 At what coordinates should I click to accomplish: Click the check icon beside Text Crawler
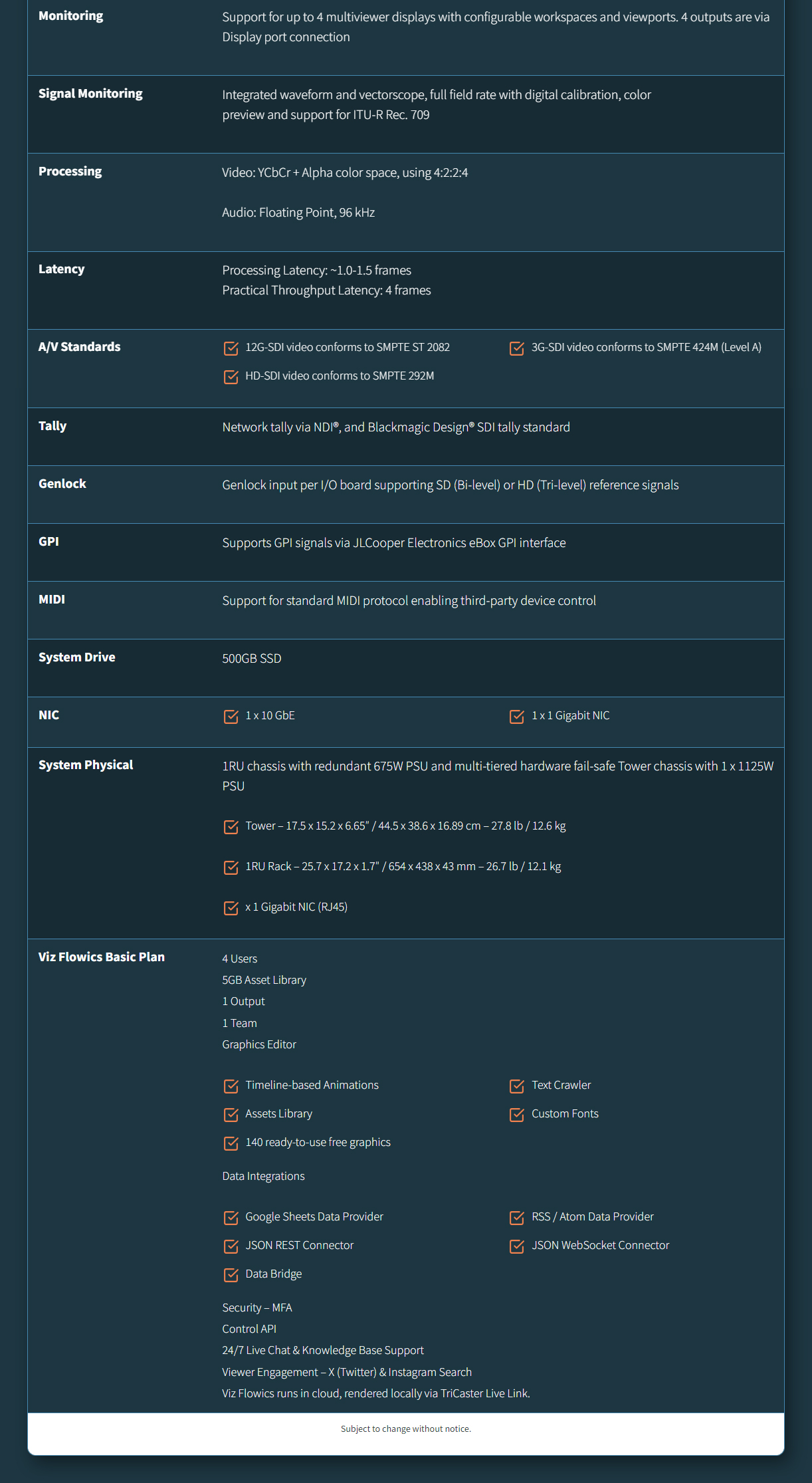tap(516, 1085)
